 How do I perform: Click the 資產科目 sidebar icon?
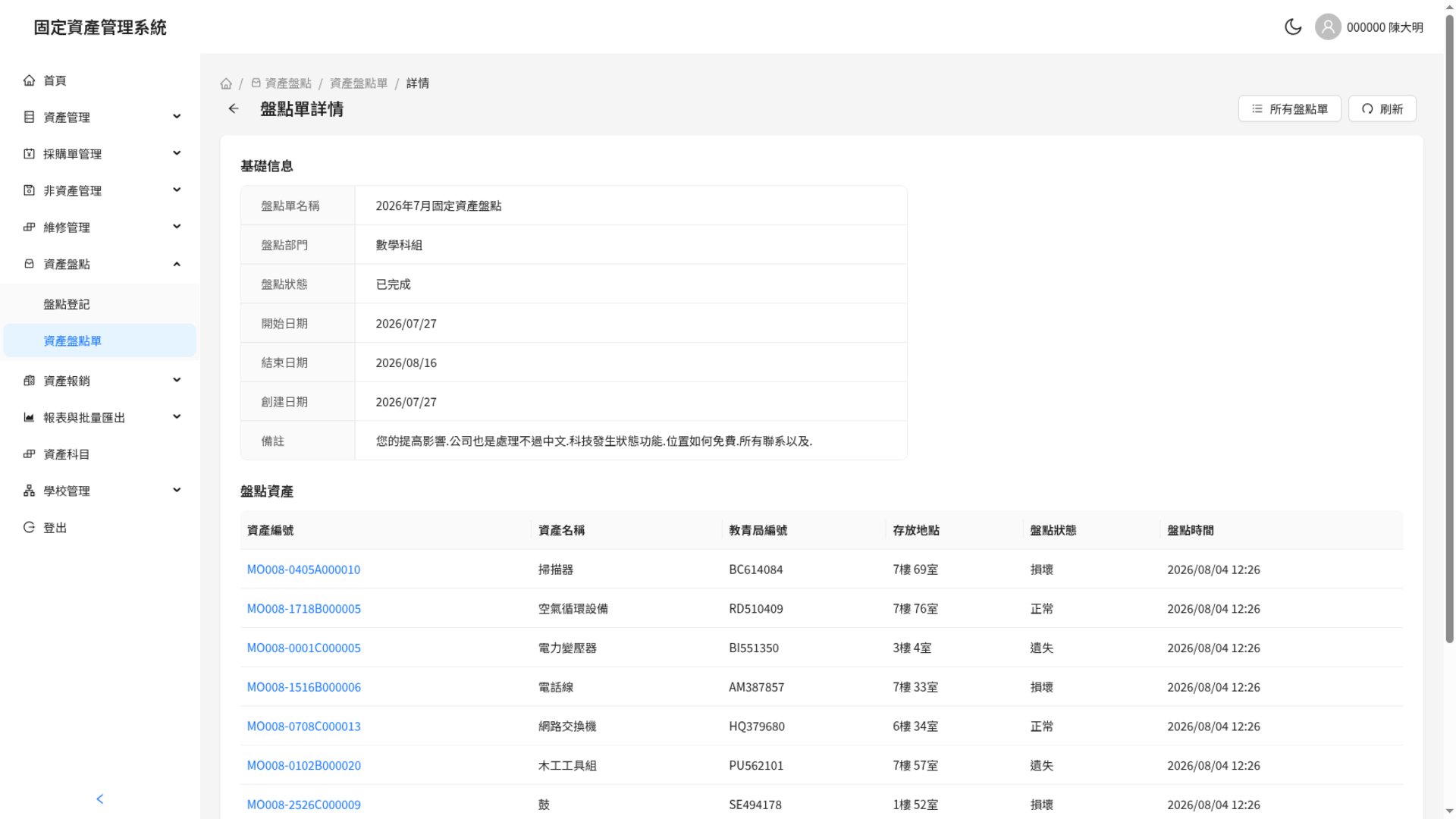coord(29,454)
